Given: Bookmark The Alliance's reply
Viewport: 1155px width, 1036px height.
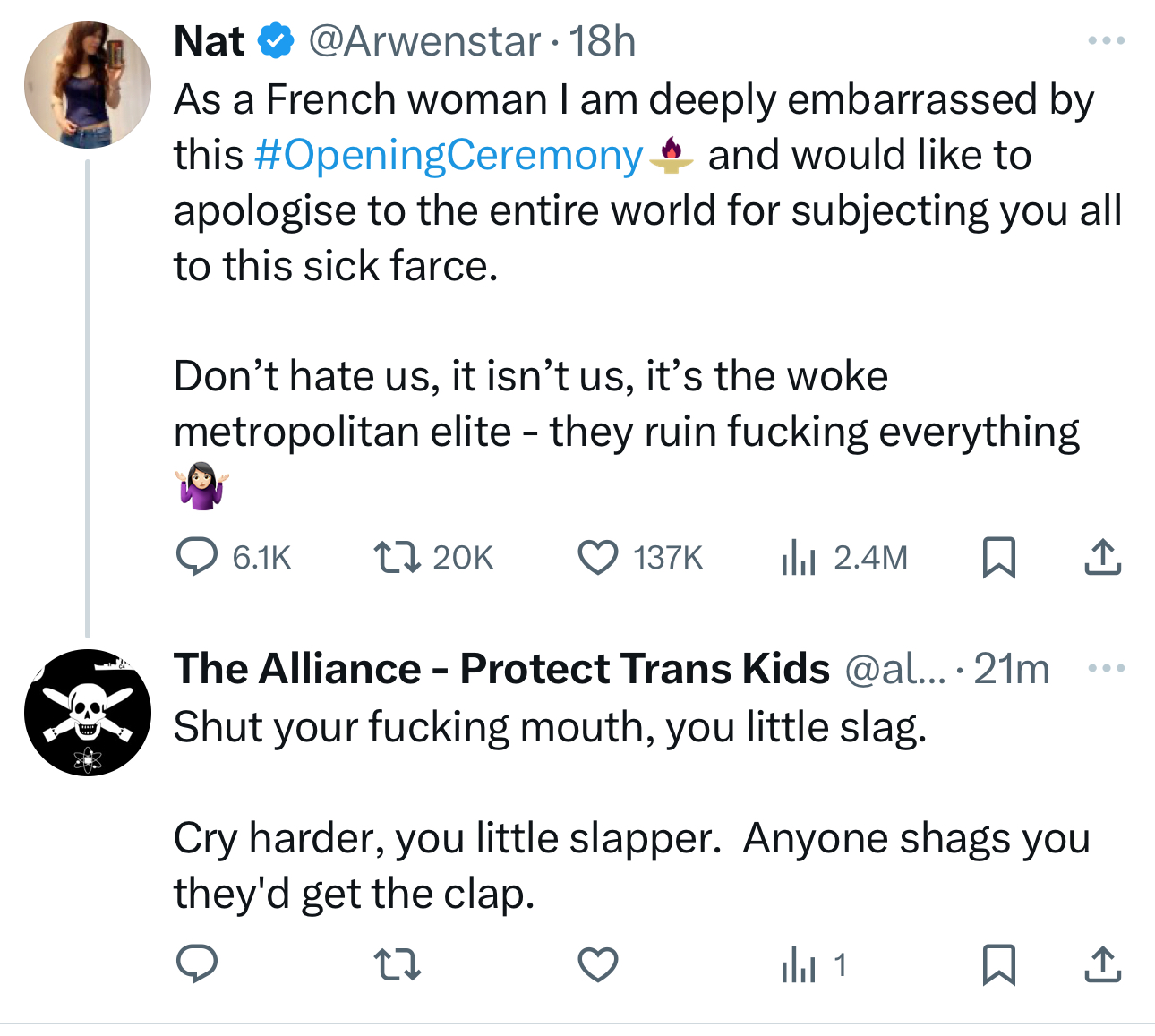Looking at the screenshot, I should [x=998, y=964].
